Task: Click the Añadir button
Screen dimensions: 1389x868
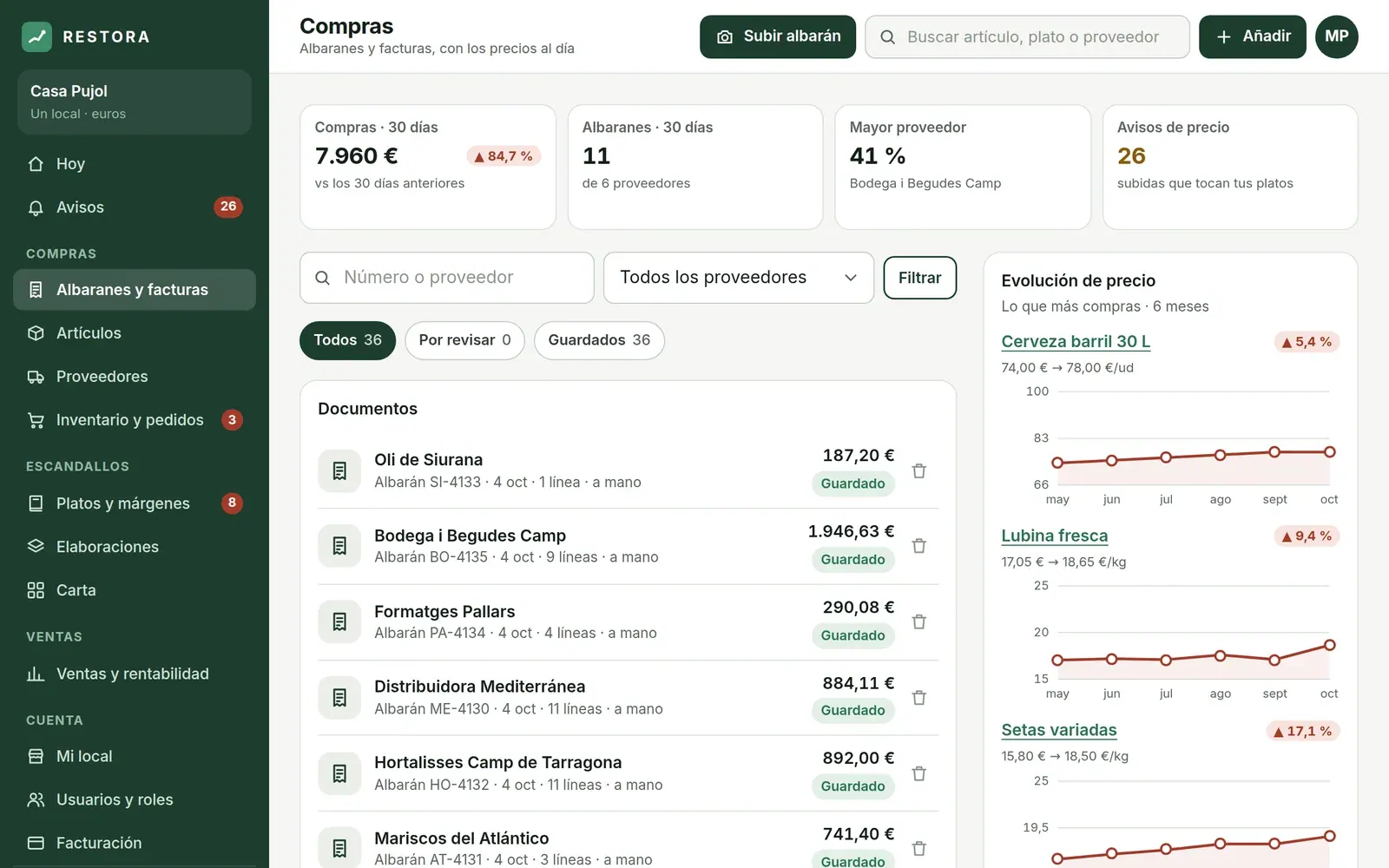Action: (x=1253, y=36)
